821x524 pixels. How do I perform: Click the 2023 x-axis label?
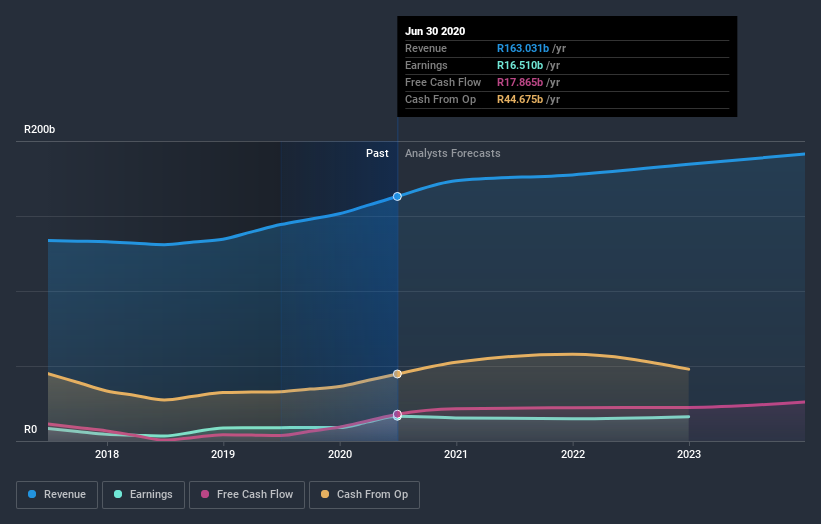(689, 454)
